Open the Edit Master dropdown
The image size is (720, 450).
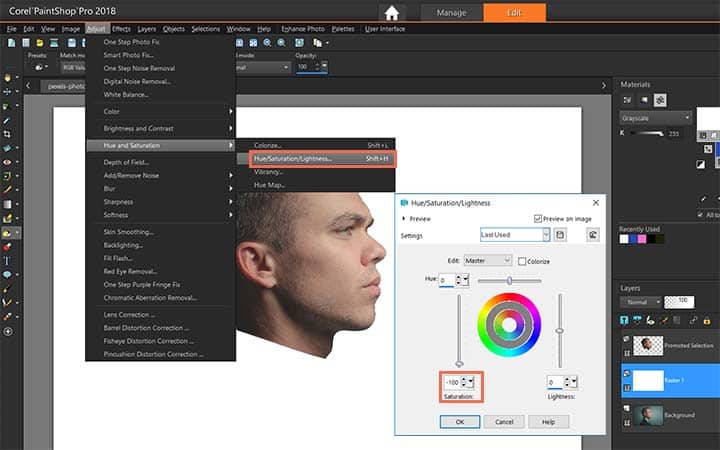[x=488, y=260]
